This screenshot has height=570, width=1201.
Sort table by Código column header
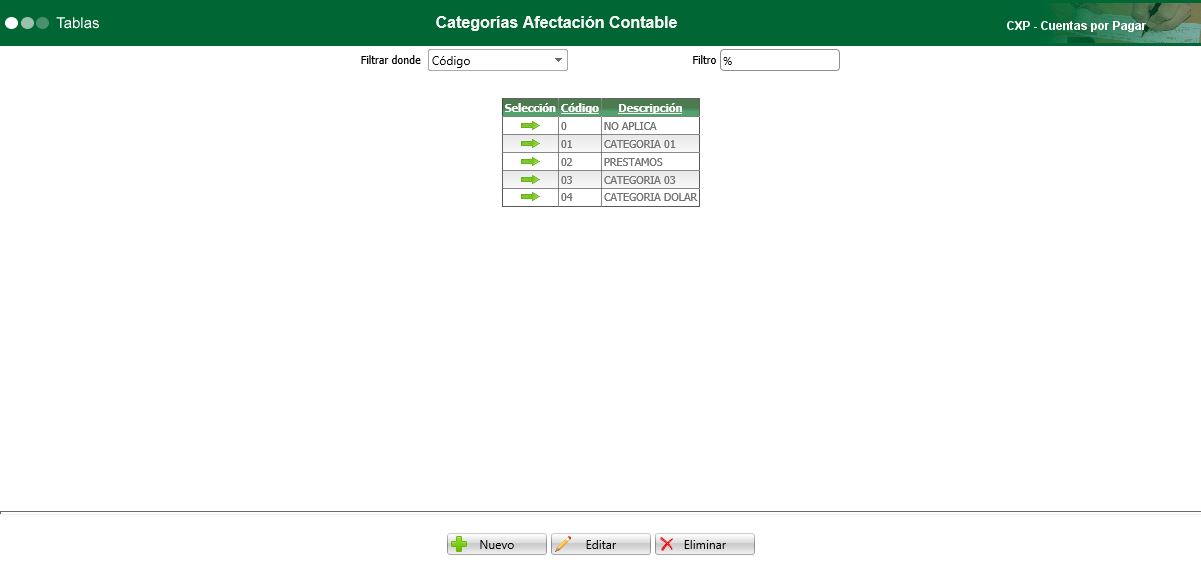pyautogui.click(x=580, y=108)
